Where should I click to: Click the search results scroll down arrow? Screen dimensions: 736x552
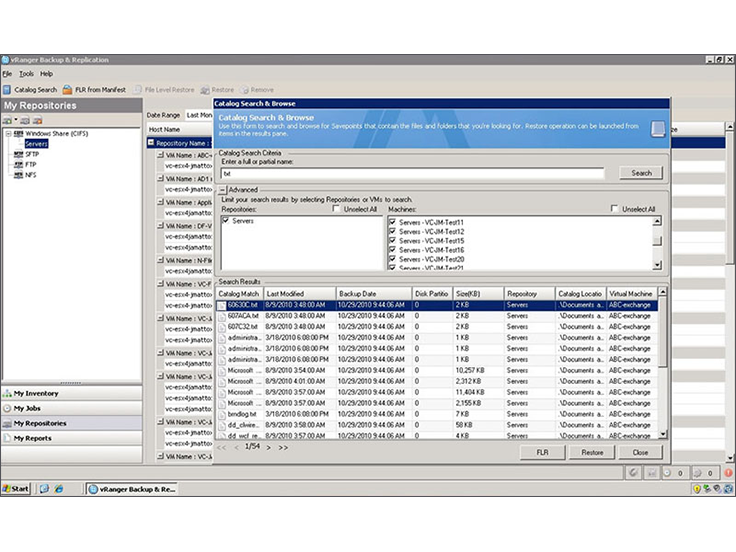pos(662,435)
